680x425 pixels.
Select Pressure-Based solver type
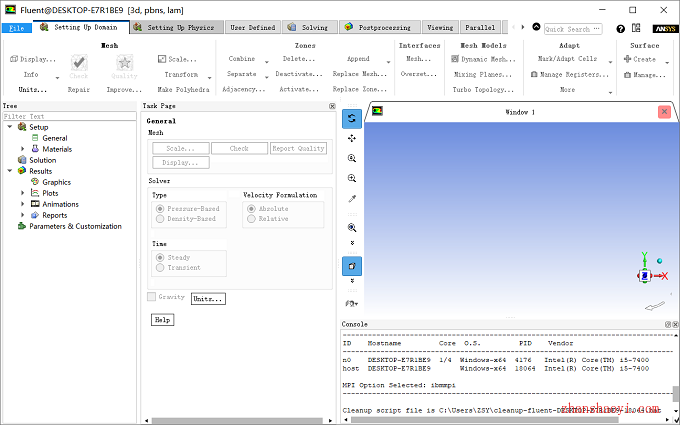click(160, 209)
